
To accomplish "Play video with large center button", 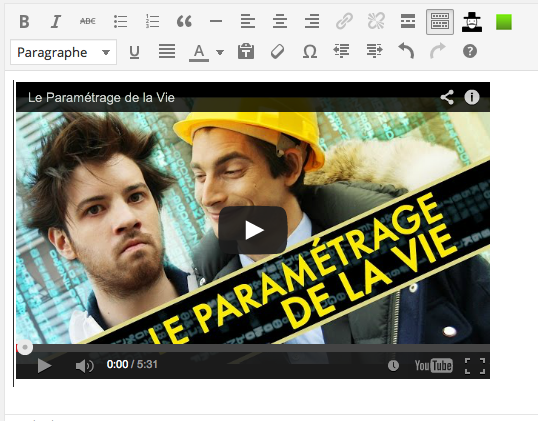I will (x=253, y=230).
